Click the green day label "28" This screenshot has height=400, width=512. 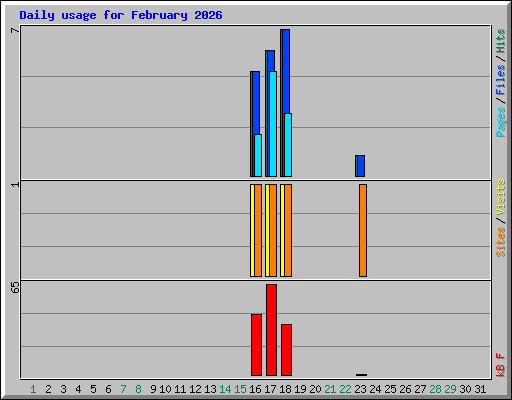[435, 389]
